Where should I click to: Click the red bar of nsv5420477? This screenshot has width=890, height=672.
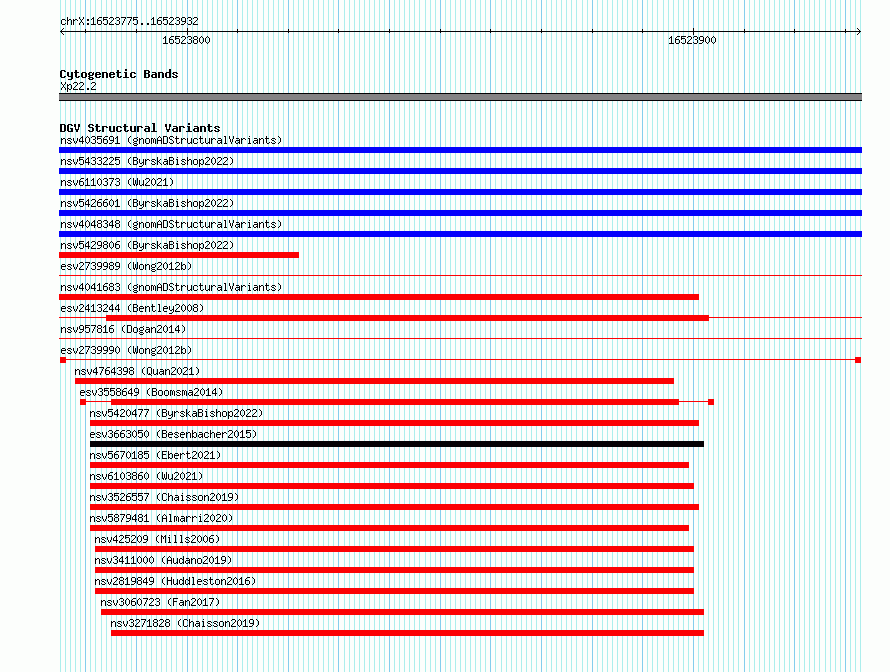pos(394,423)
